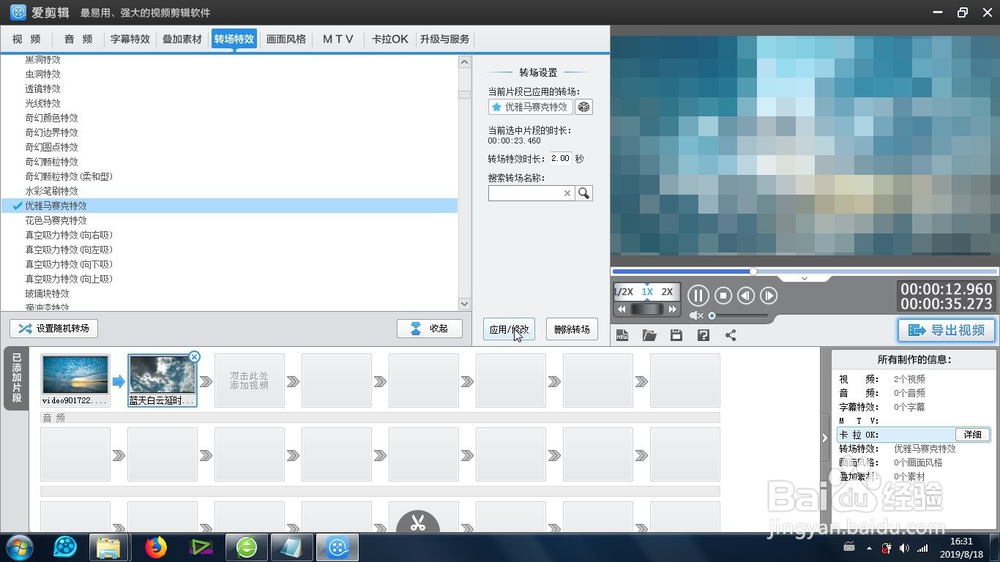Viewport: 1000px width, 562px height.
Task: Click the 双击此处添加视频 placeholder slot
Action: [249, 381]
